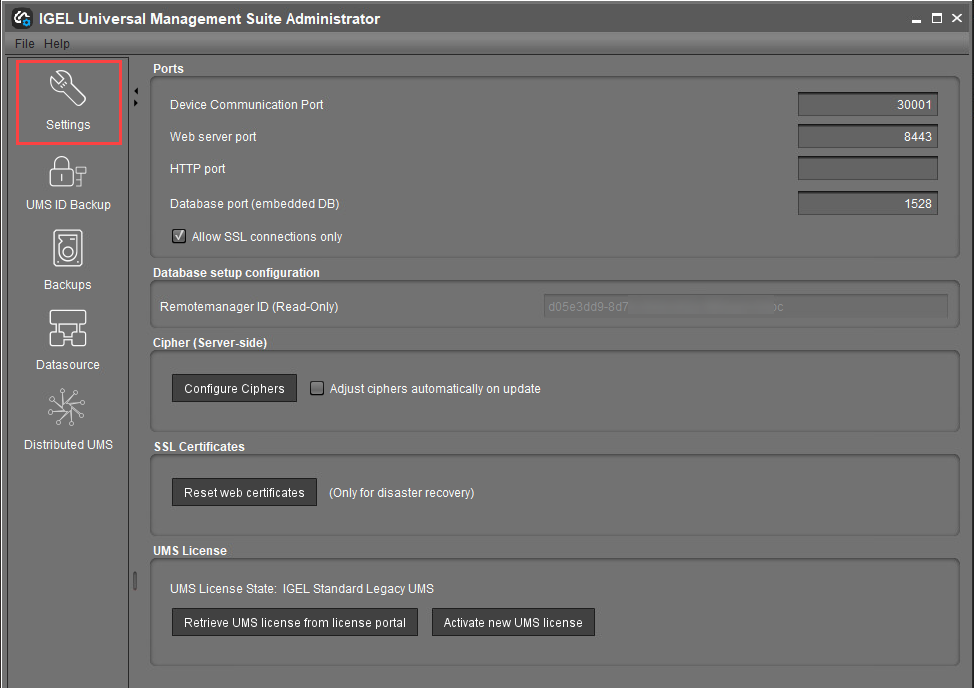Open the Datasource section
Viewport: 974px width, 688px height.
click(x=67, y=340)
